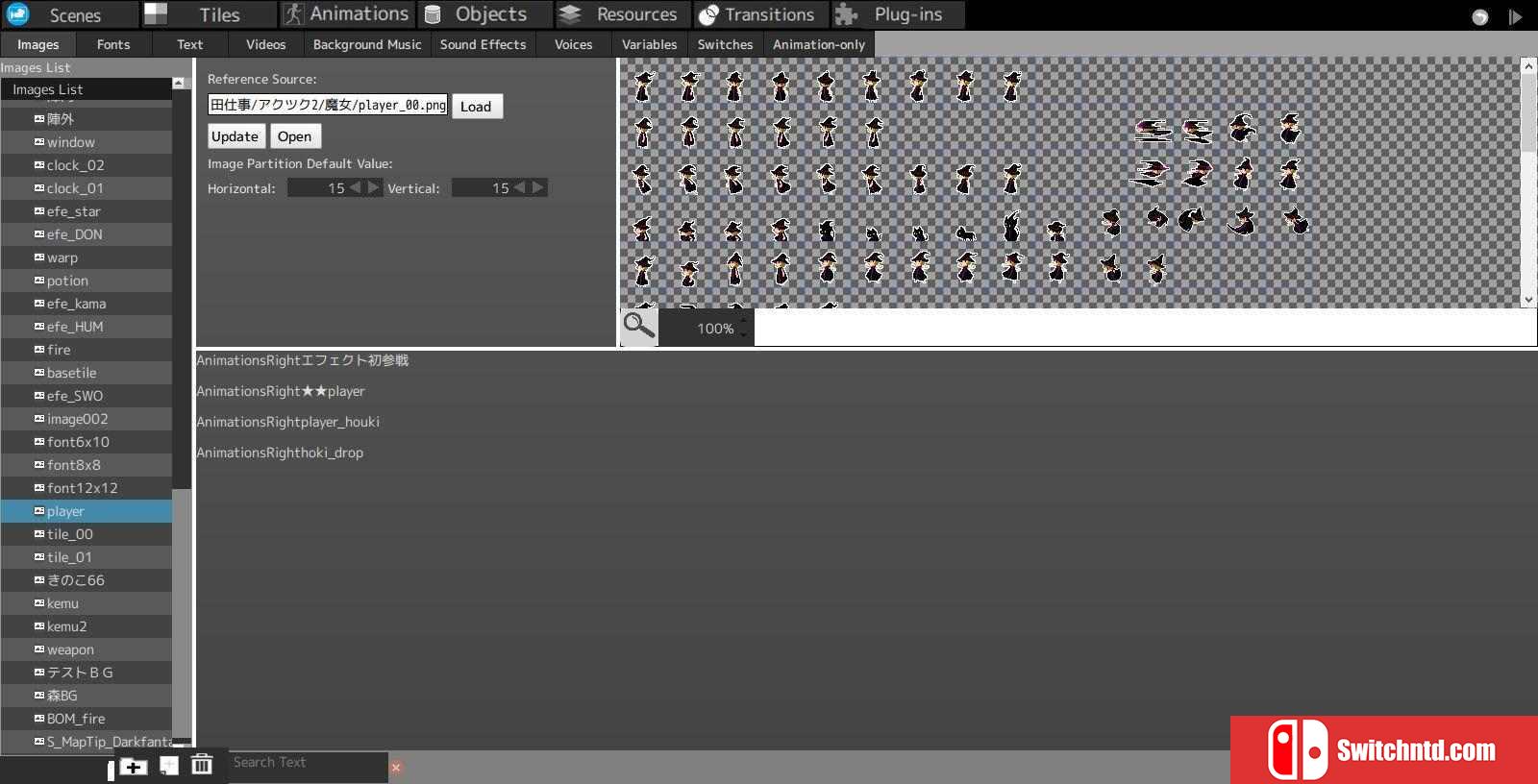The image size is (1538, 784).
Task: Select the 'kemu2' image item
Action: pos(87,626)
